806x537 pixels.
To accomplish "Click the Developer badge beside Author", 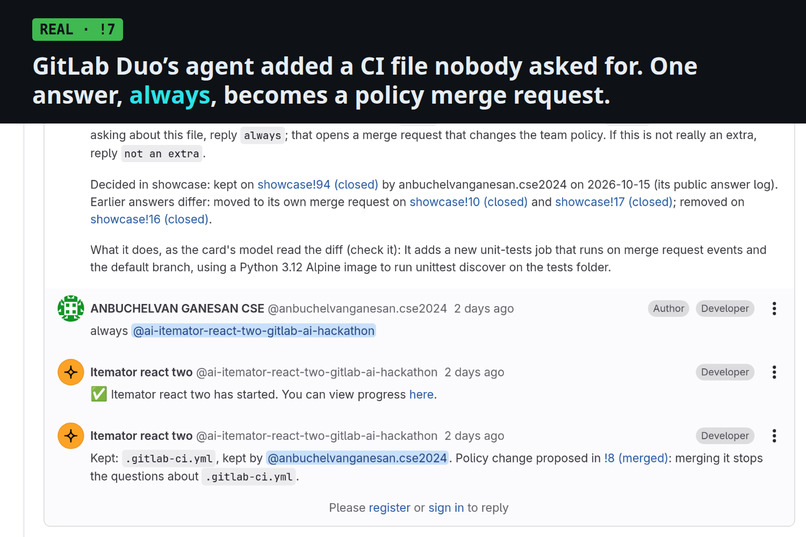I will (x=725, y=308).
